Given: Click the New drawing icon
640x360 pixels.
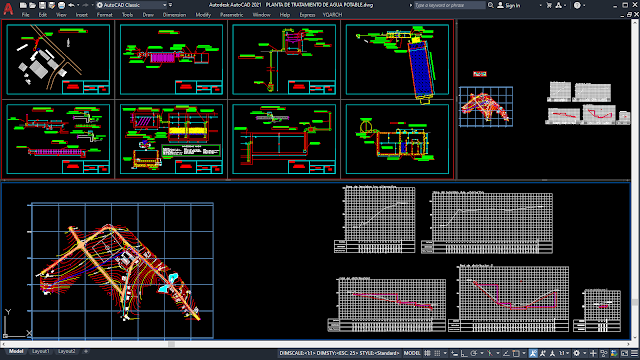Looking at the screenshot, I should point(23,5).
